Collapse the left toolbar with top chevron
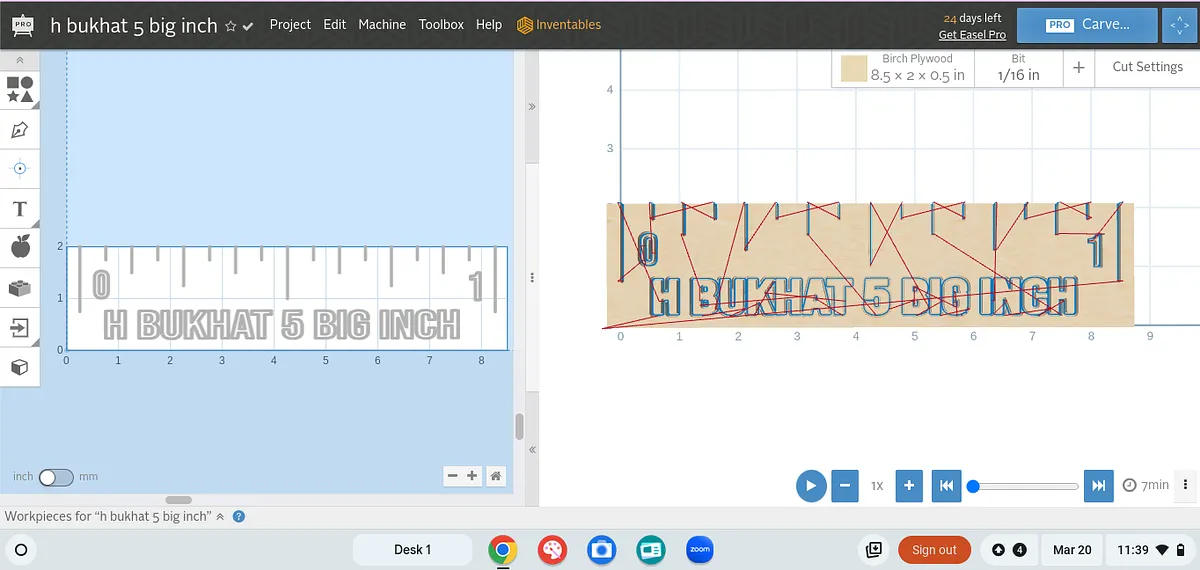The height and width of the screenshot is (570, 1200). pos(20,61)
